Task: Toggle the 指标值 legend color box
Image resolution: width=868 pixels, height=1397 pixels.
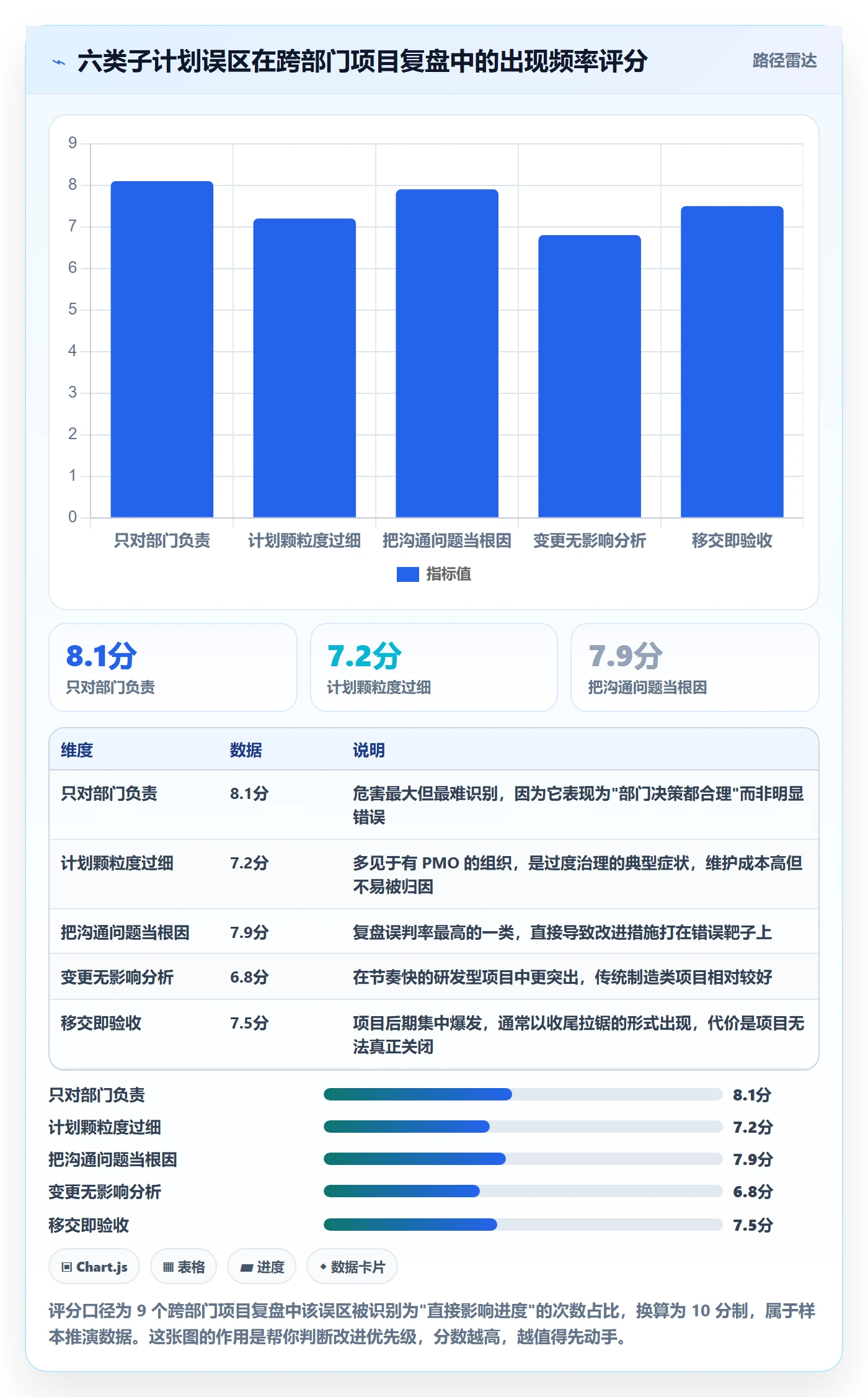Action: coord(407,574)
